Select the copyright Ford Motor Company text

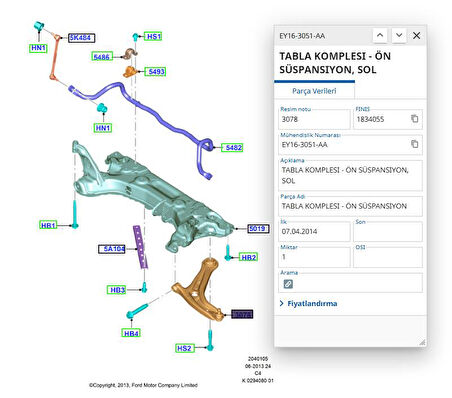143,385
